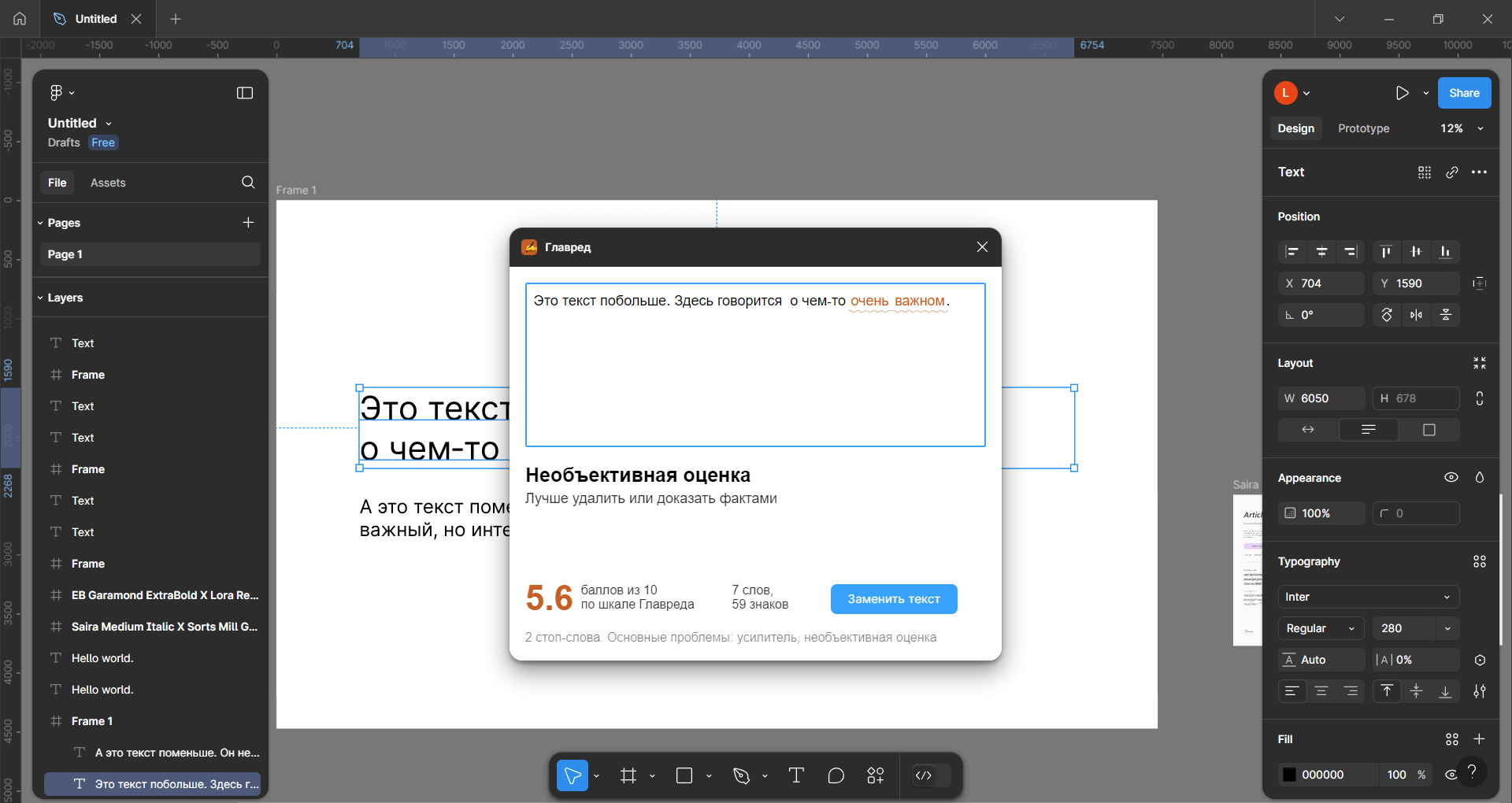Open text styles grid icon in Text header

(1425, 172)
